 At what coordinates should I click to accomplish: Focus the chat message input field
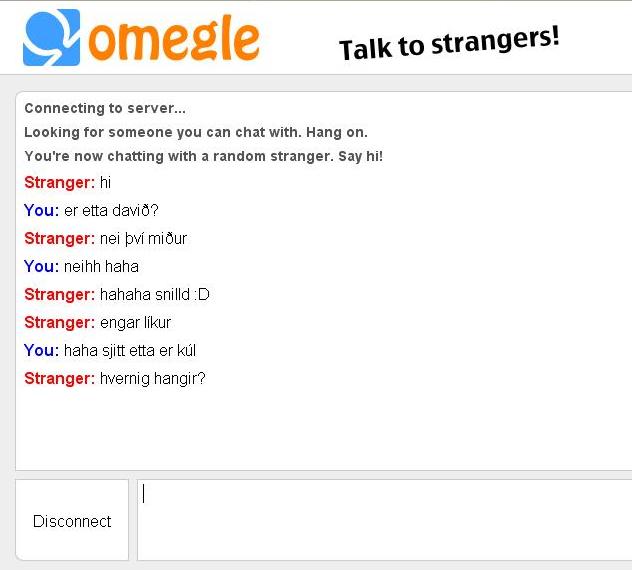point(385,520)
